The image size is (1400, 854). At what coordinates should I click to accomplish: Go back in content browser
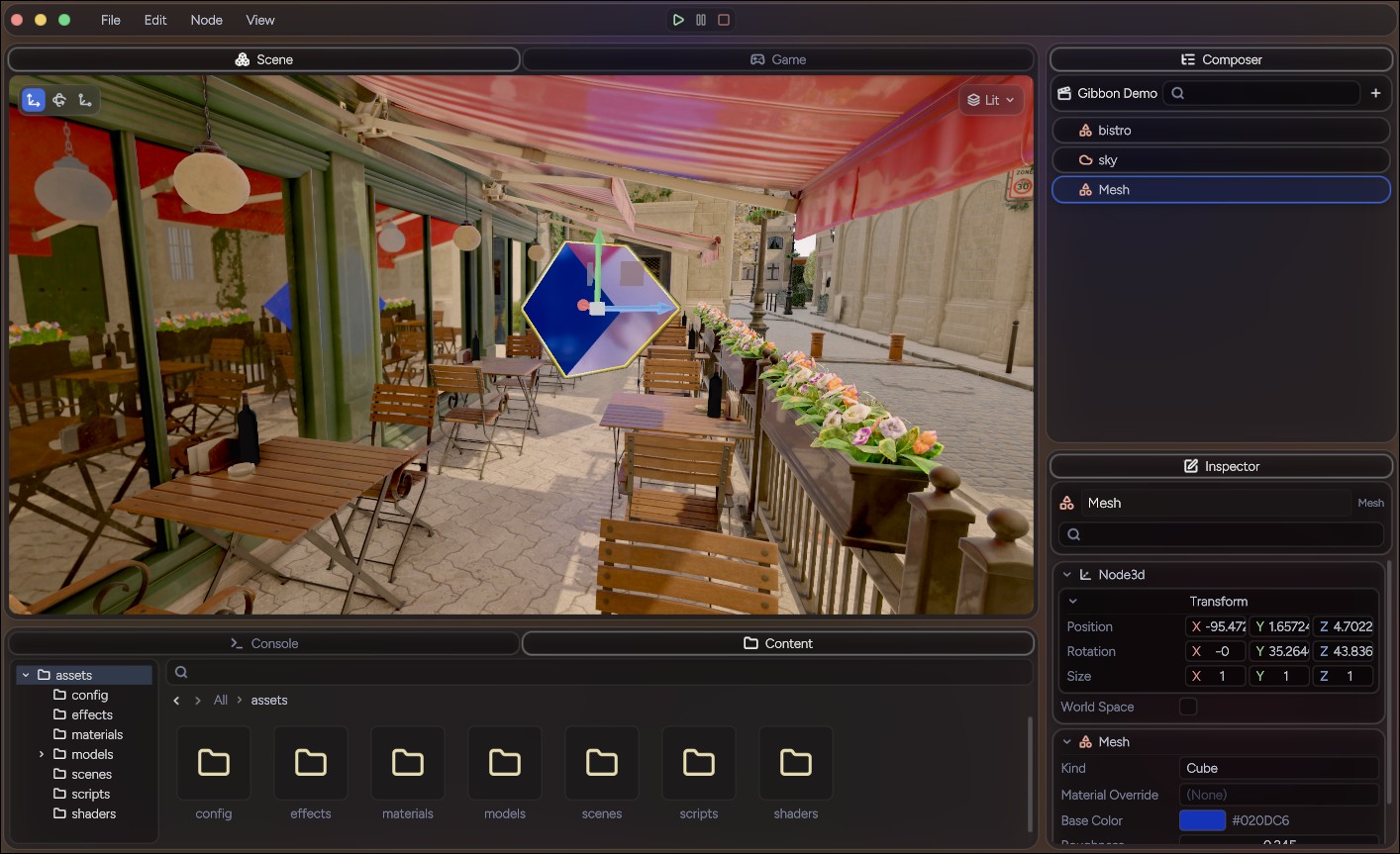click(176, 701)
